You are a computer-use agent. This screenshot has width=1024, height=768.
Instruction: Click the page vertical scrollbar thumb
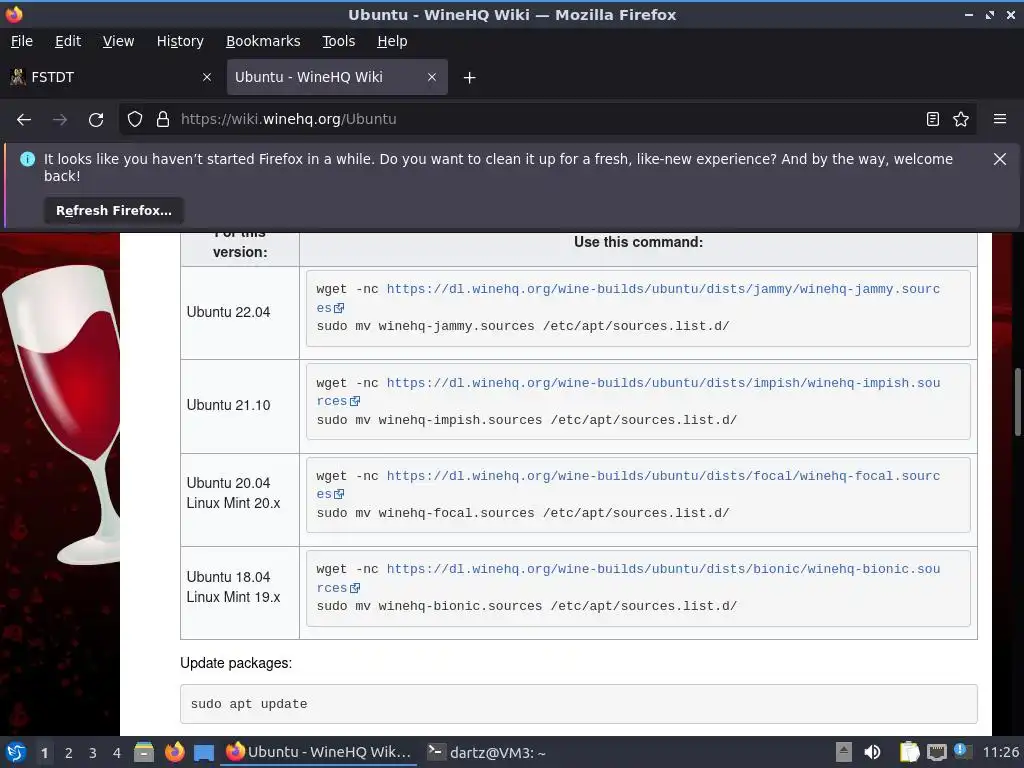[x=1017, y=402]
